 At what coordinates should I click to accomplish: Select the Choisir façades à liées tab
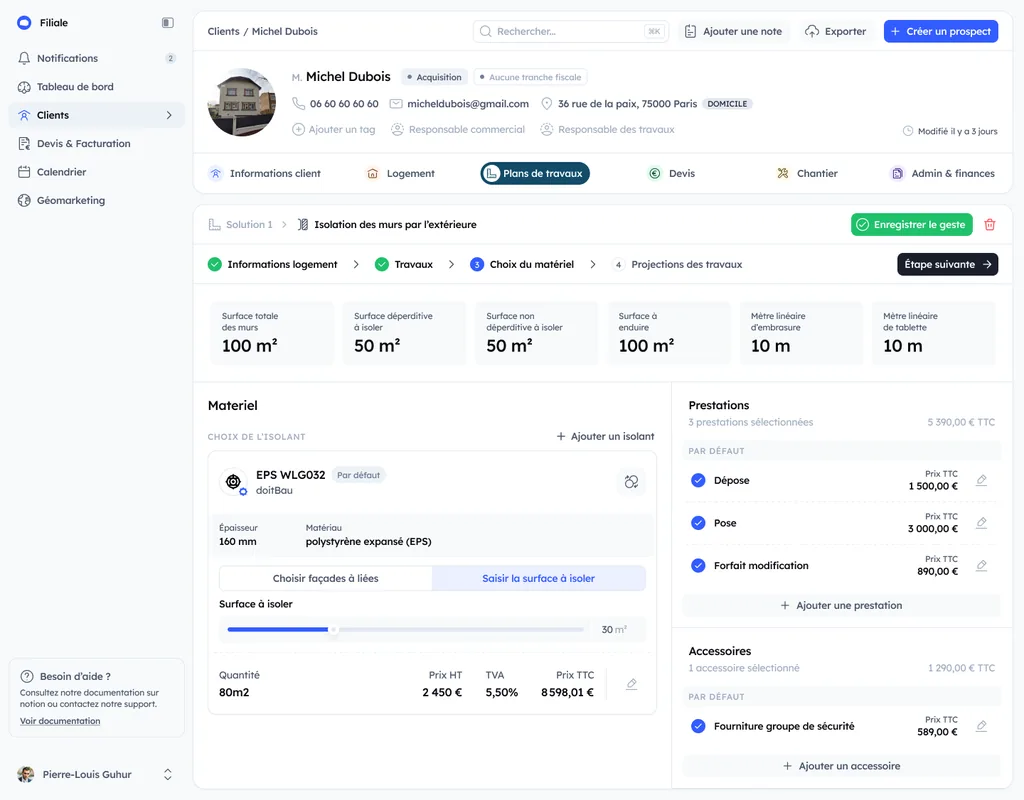click(x=326, y=579)
